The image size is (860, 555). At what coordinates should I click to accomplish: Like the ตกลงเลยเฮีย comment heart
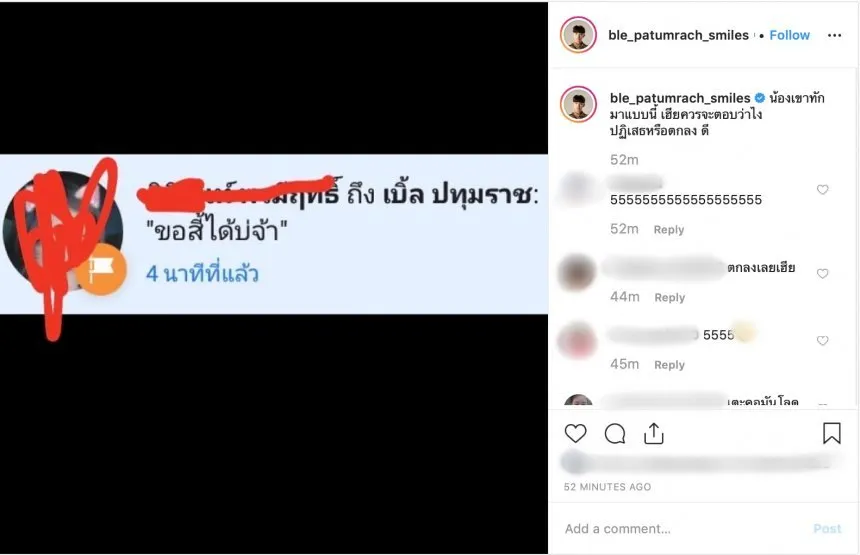[x=822, y=274]
